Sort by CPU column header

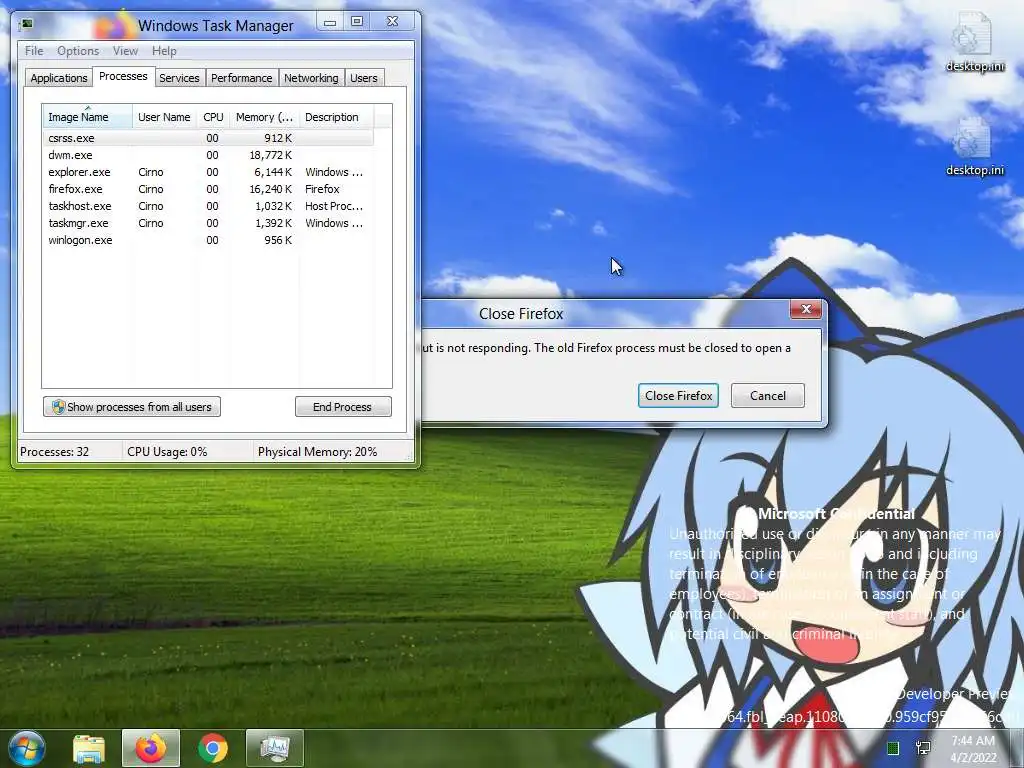tap(214, 117)
